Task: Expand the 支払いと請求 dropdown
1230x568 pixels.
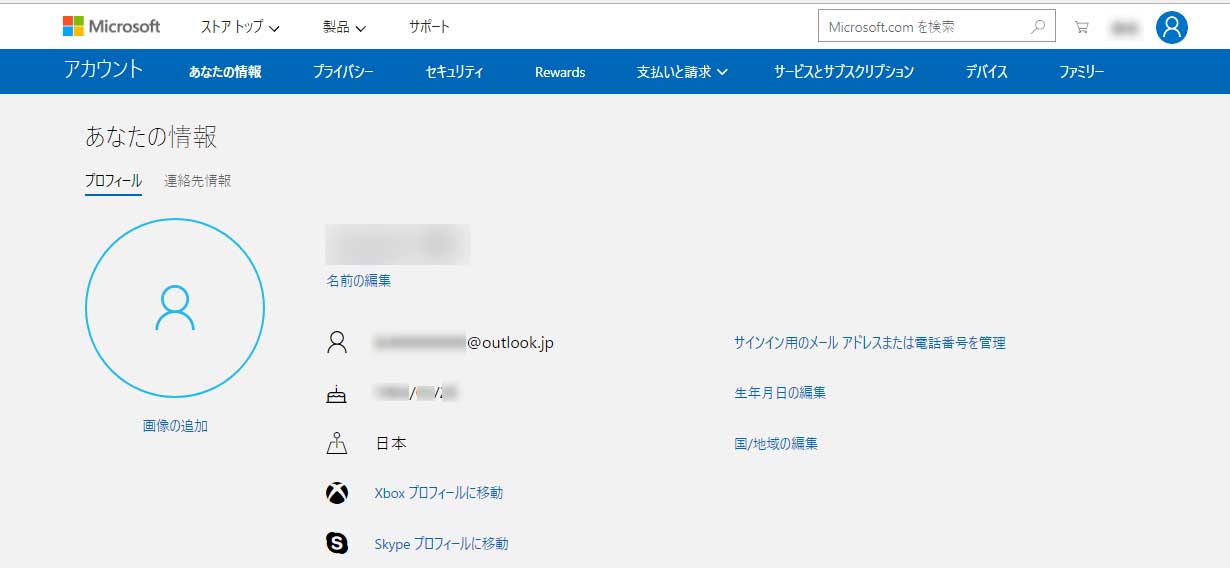Action: click(x=682, y=72)
